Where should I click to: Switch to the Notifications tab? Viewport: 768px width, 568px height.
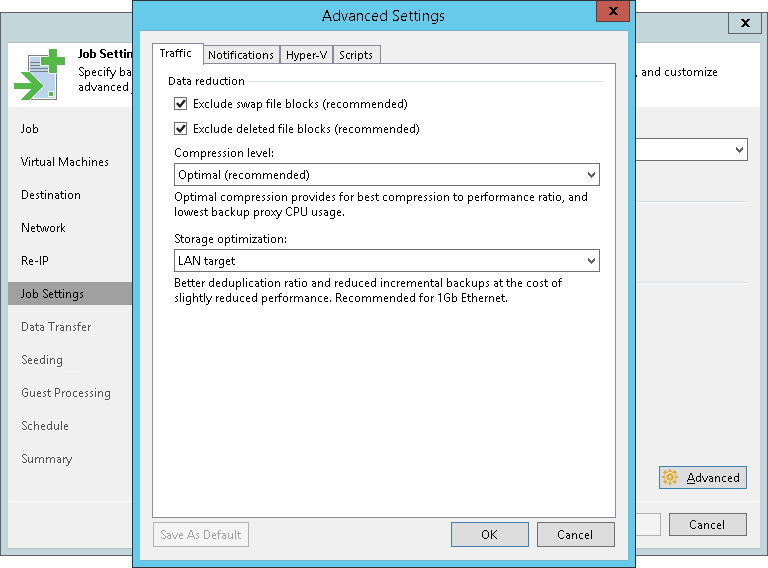240,55
